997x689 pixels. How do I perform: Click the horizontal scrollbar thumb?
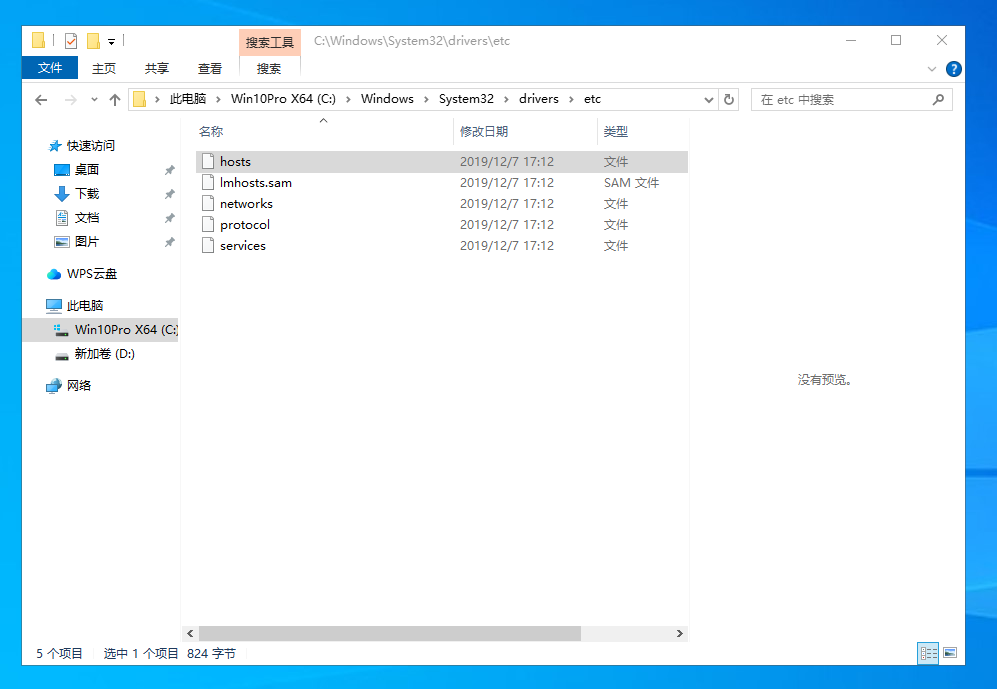pos(390,634)
